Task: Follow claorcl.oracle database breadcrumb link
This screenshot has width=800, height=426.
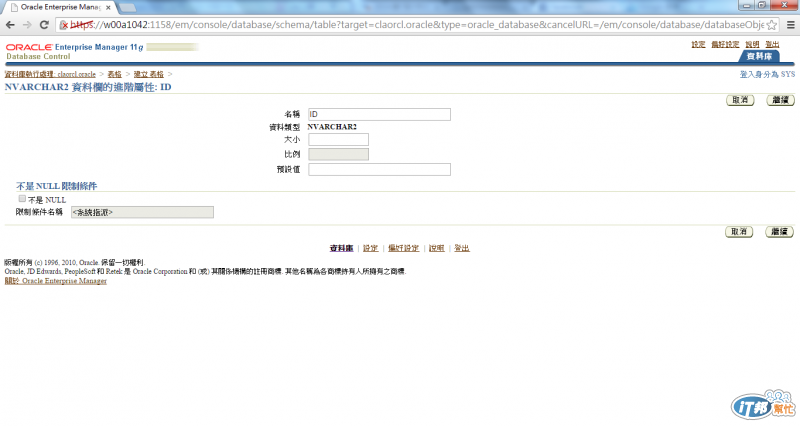Action: pyautogui.click(x=50, y=74)
